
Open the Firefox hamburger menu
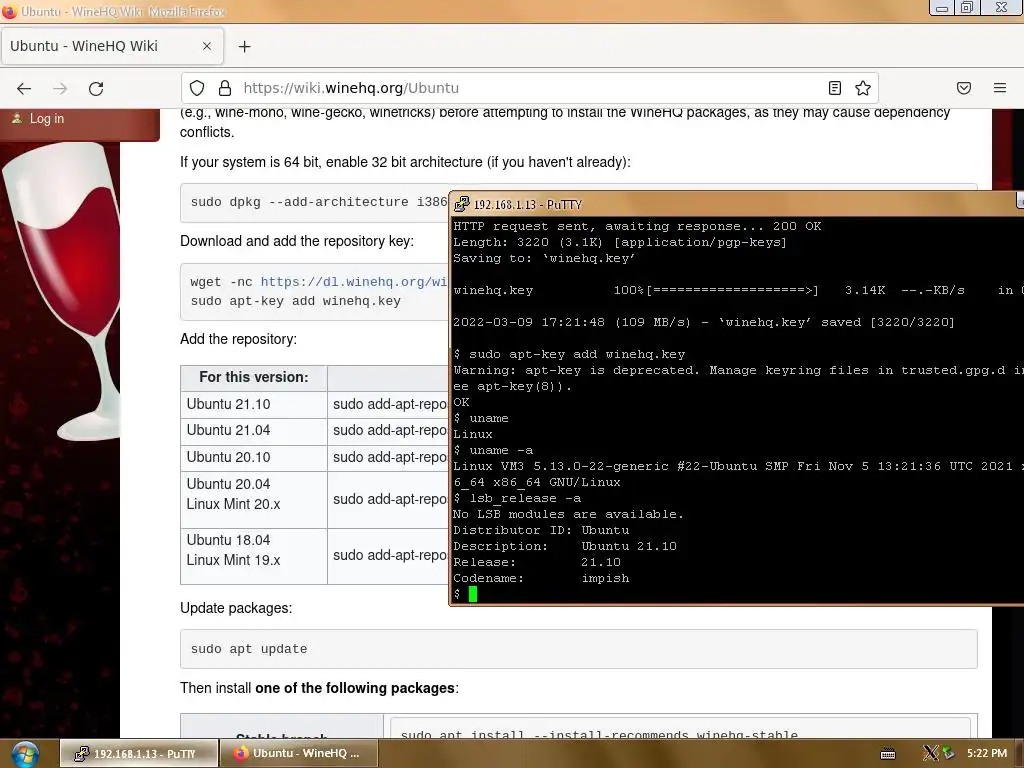(1000, 88)
